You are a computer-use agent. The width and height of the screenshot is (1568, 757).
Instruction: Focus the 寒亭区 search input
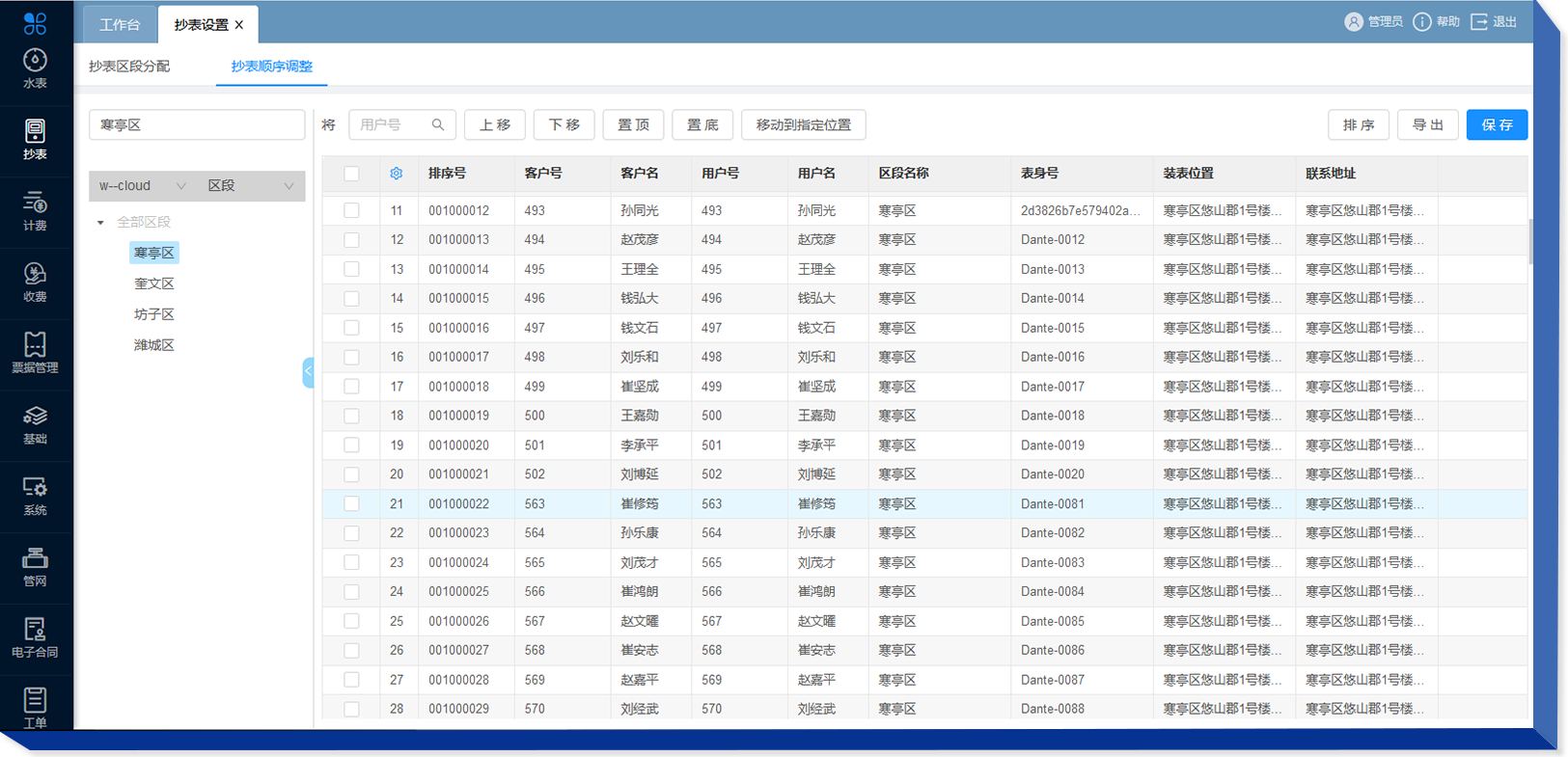[x=197, y=124]
